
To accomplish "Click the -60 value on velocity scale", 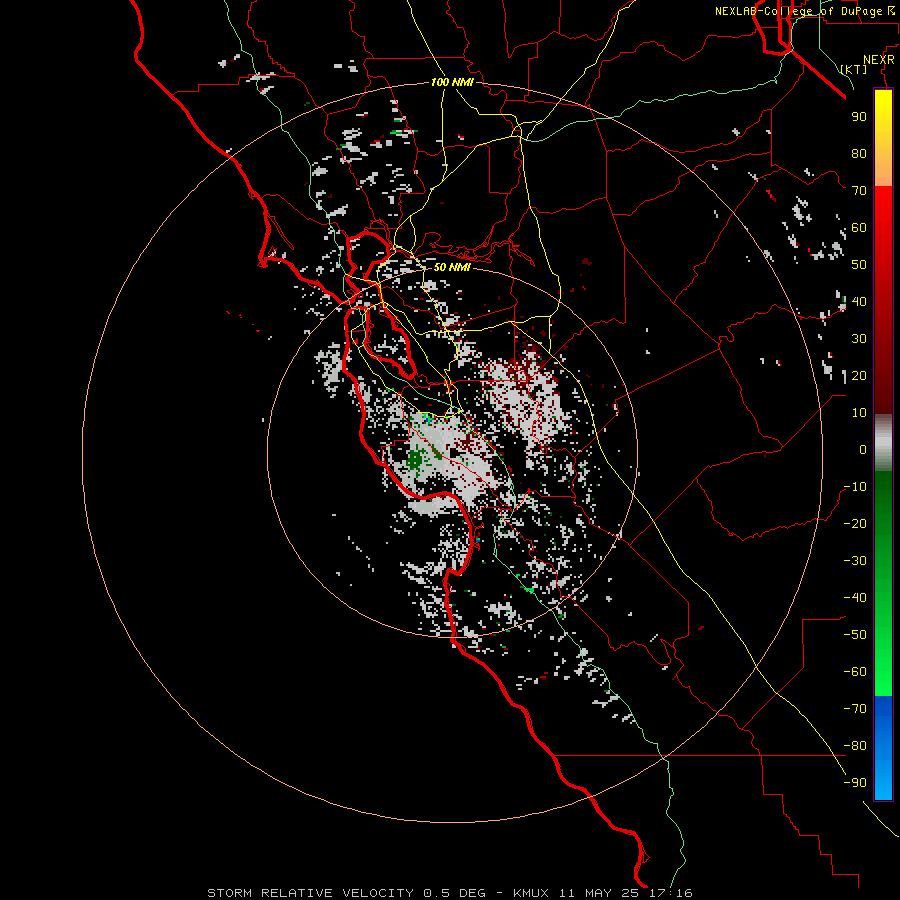I will 855,672.
